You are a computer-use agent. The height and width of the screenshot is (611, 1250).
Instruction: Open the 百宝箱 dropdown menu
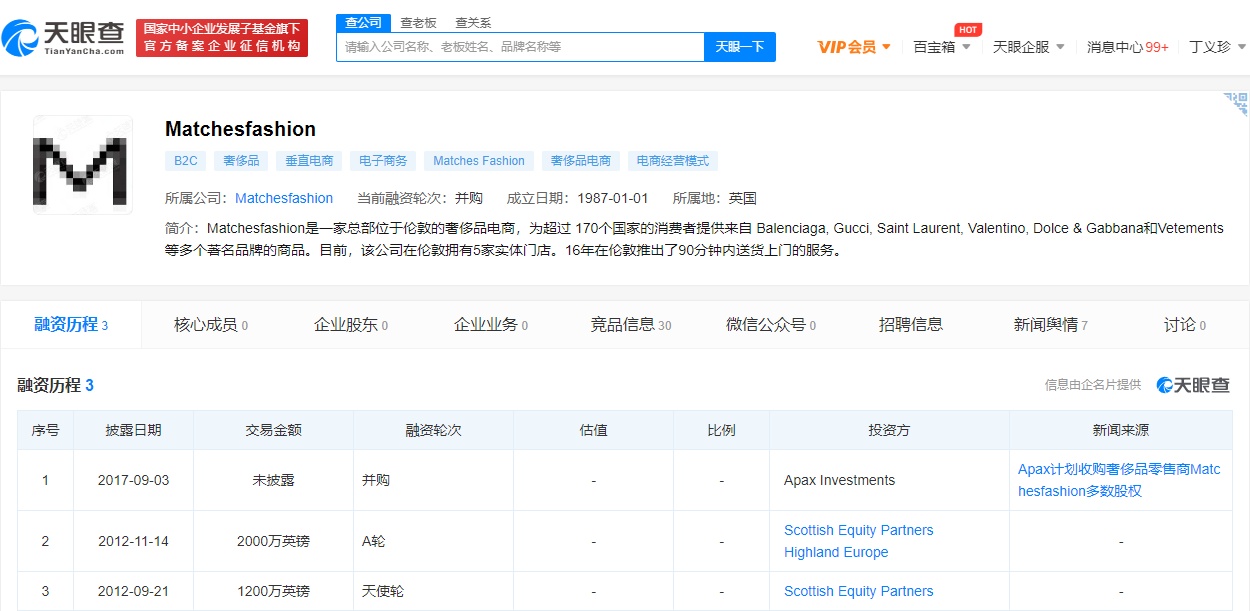click(x=941, y=47)
